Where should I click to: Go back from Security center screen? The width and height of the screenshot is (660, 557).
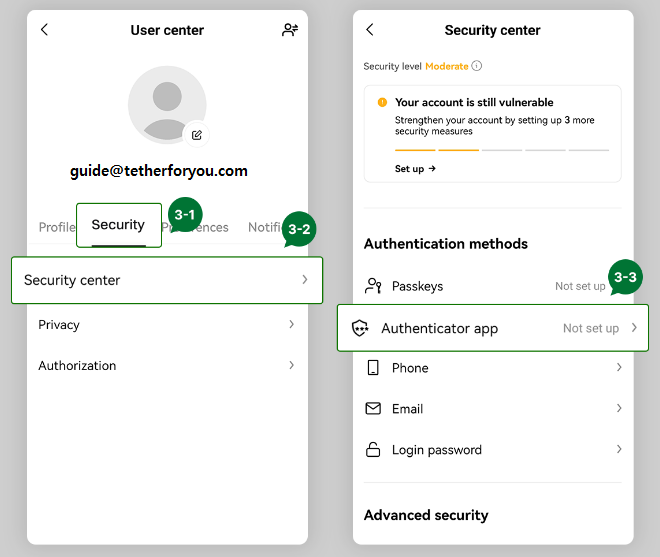tap(370, 30)
